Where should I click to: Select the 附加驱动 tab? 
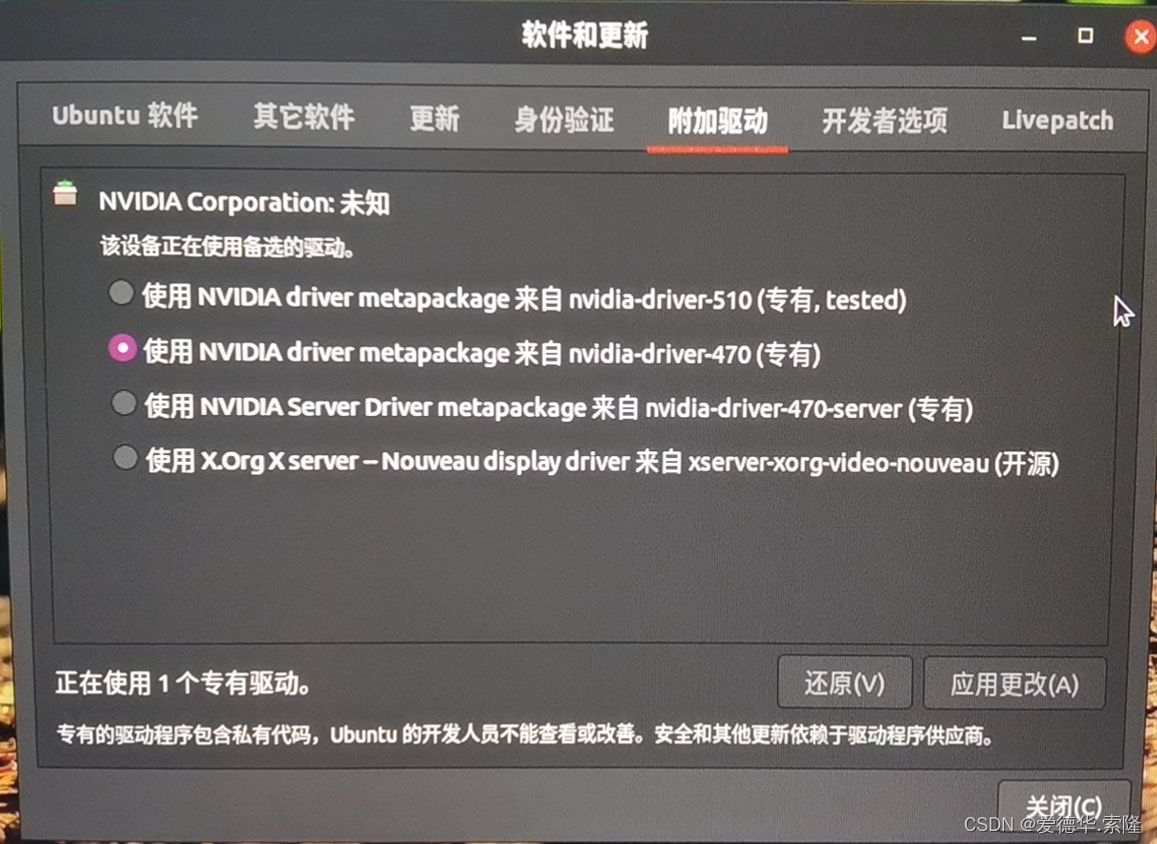point(717,121)
